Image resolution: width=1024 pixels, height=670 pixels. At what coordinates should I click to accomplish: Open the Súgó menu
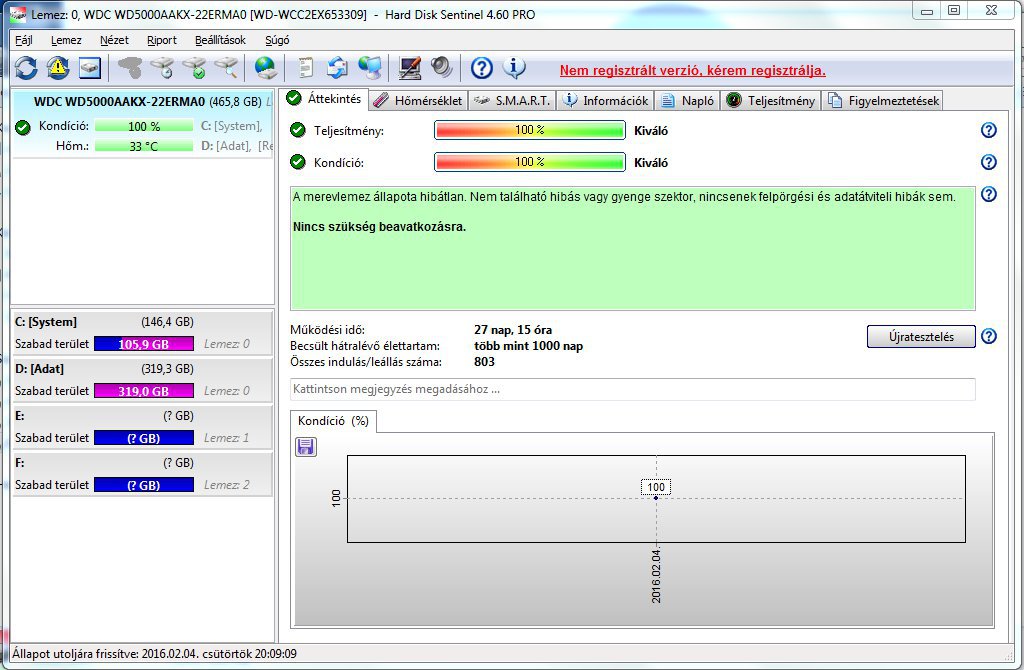(277, 40)
